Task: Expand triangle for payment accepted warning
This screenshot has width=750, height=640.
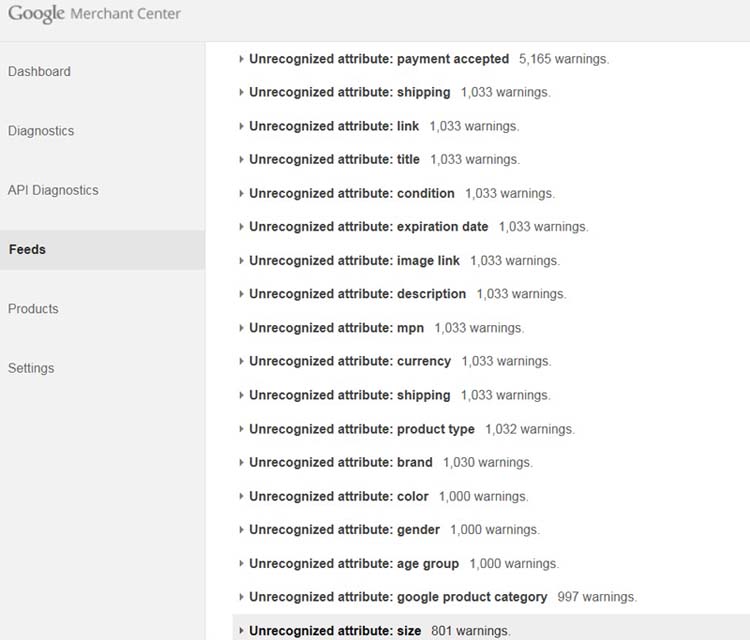Action: pyautogui.click(x=241, y=59)
